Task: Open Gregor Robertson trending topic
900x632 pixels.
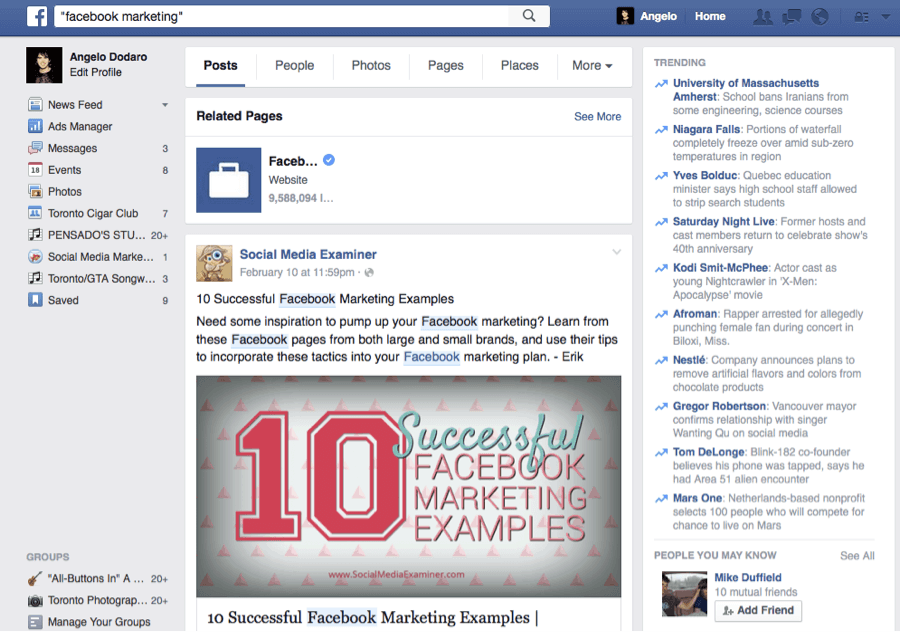Action: 719,406
